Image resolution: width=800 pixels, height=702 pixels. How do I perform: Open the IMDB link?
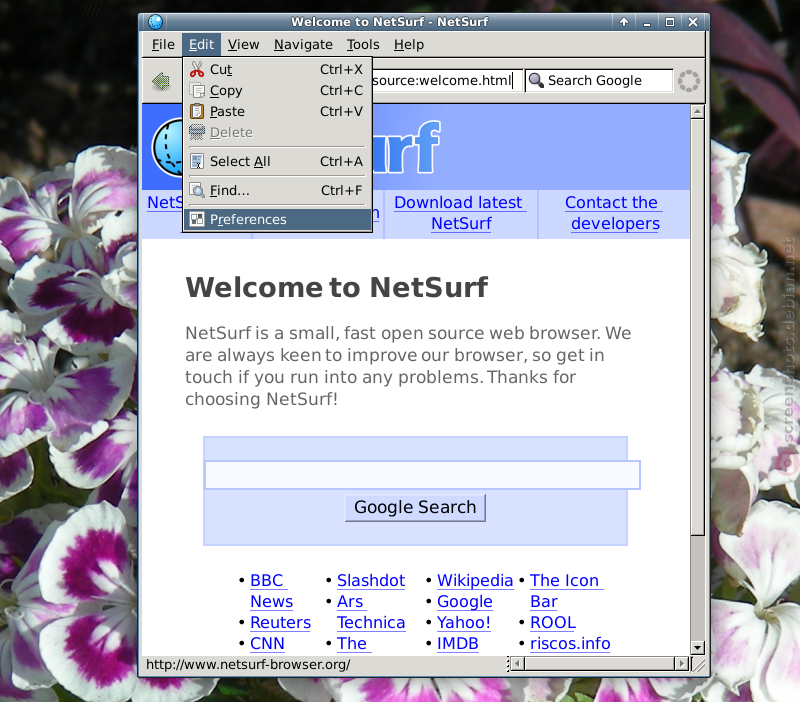pyautogui.click(x=458, y=643)
